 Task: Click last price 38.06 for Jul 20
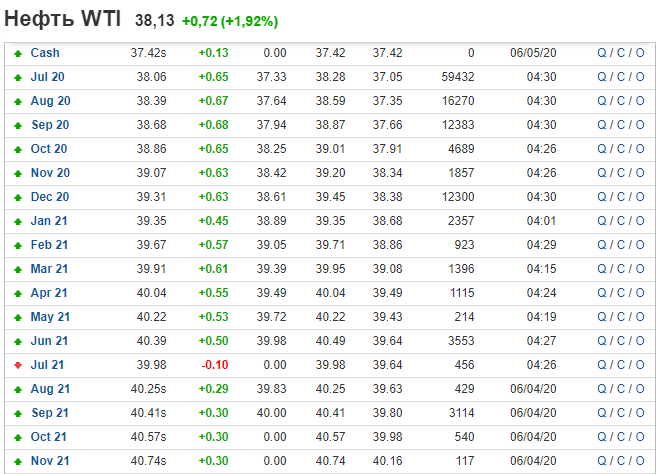pyautogui.click(x=151, y=77)
